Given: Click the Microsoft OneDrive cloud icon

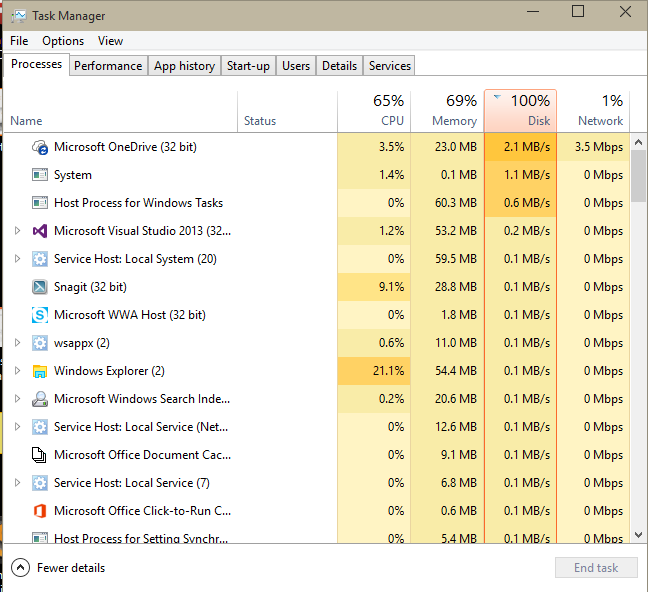Looking at the screenshot, I should [40, 147].
